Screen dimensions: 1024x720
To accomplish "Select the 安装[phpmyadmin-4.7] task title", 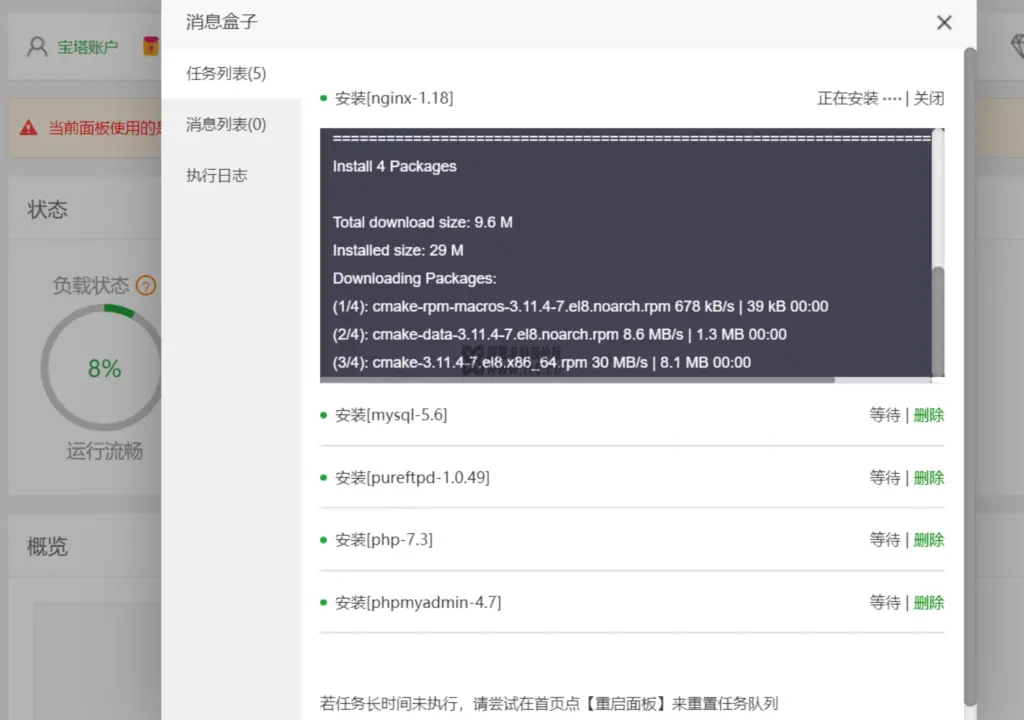I will pos(418,602).
